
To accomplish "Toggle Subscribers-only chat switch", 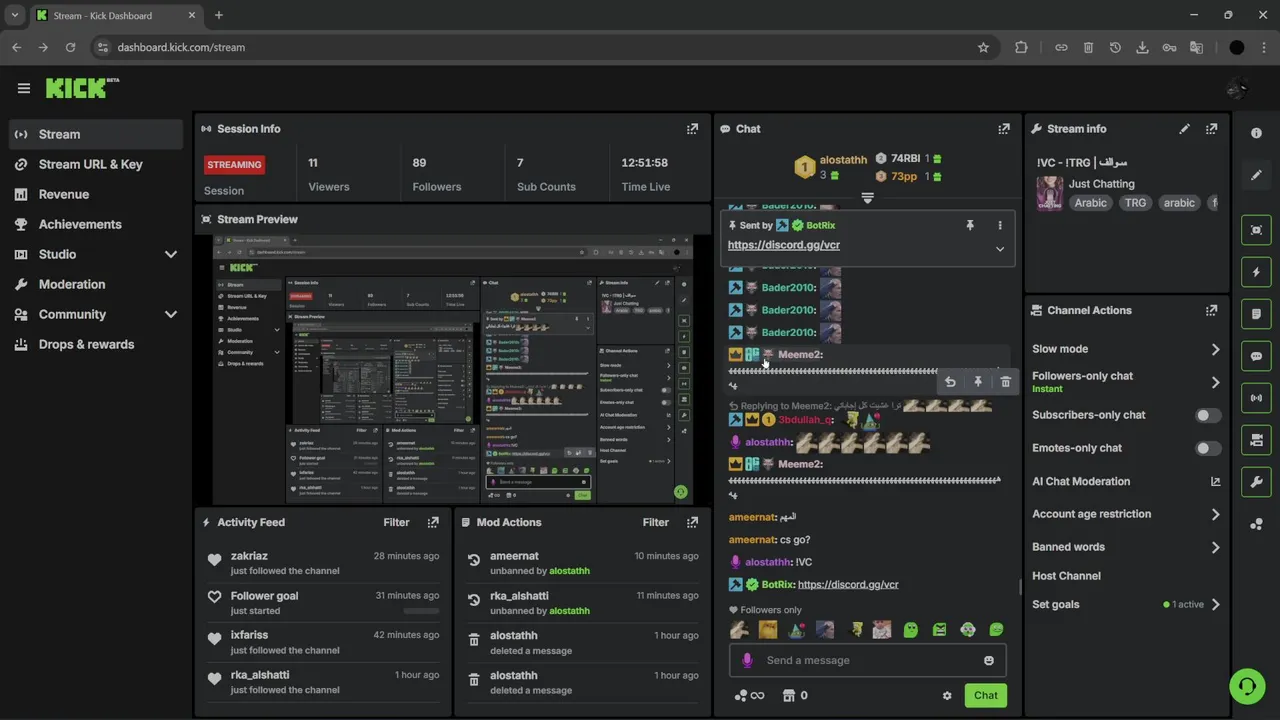I will [1208, 415].
